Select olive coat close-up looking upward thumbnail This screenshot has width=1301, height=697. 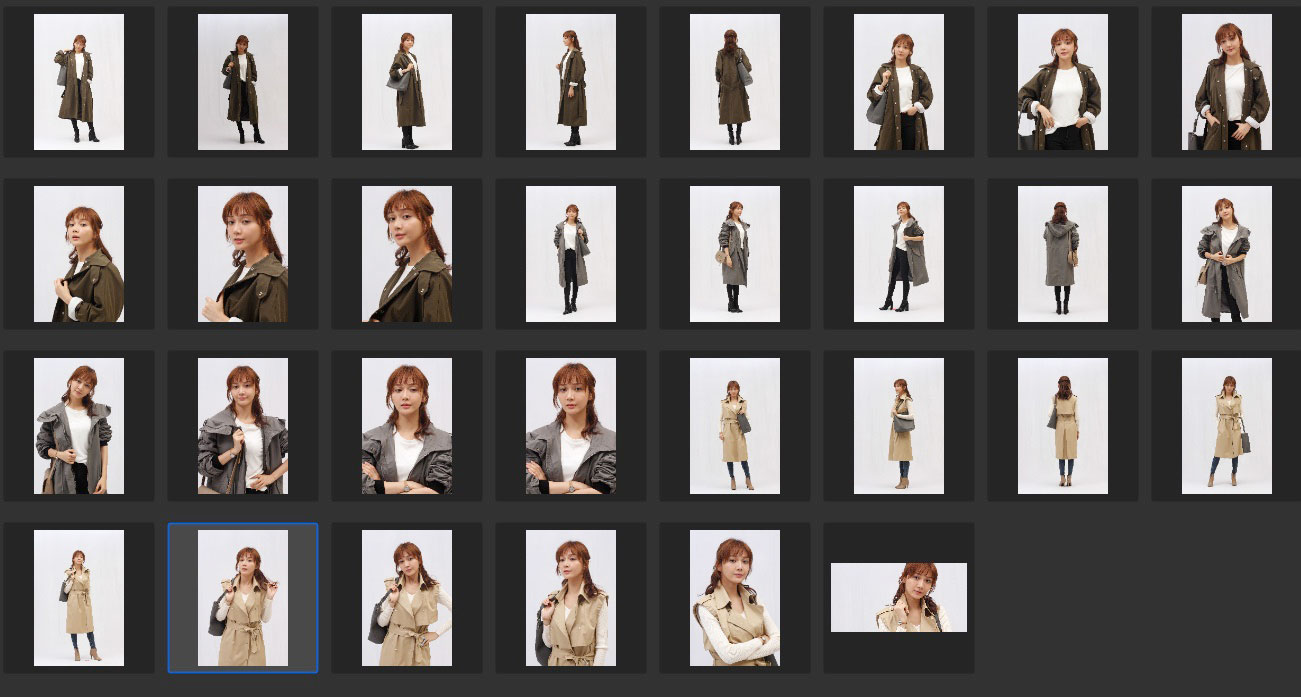(78, 254)
